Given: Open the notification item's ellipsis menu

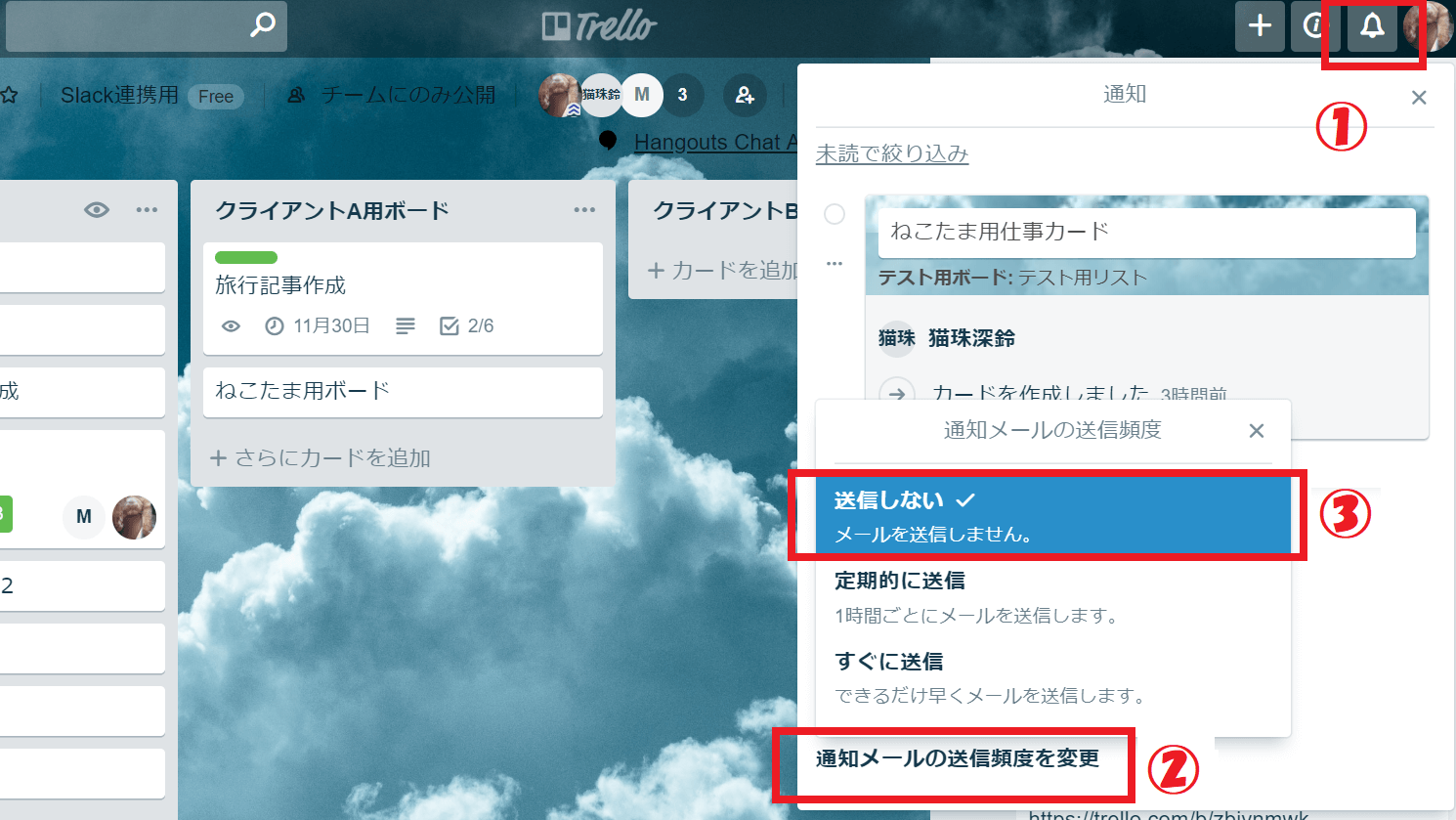Looking at the screenshot, I should pos(835,264).
